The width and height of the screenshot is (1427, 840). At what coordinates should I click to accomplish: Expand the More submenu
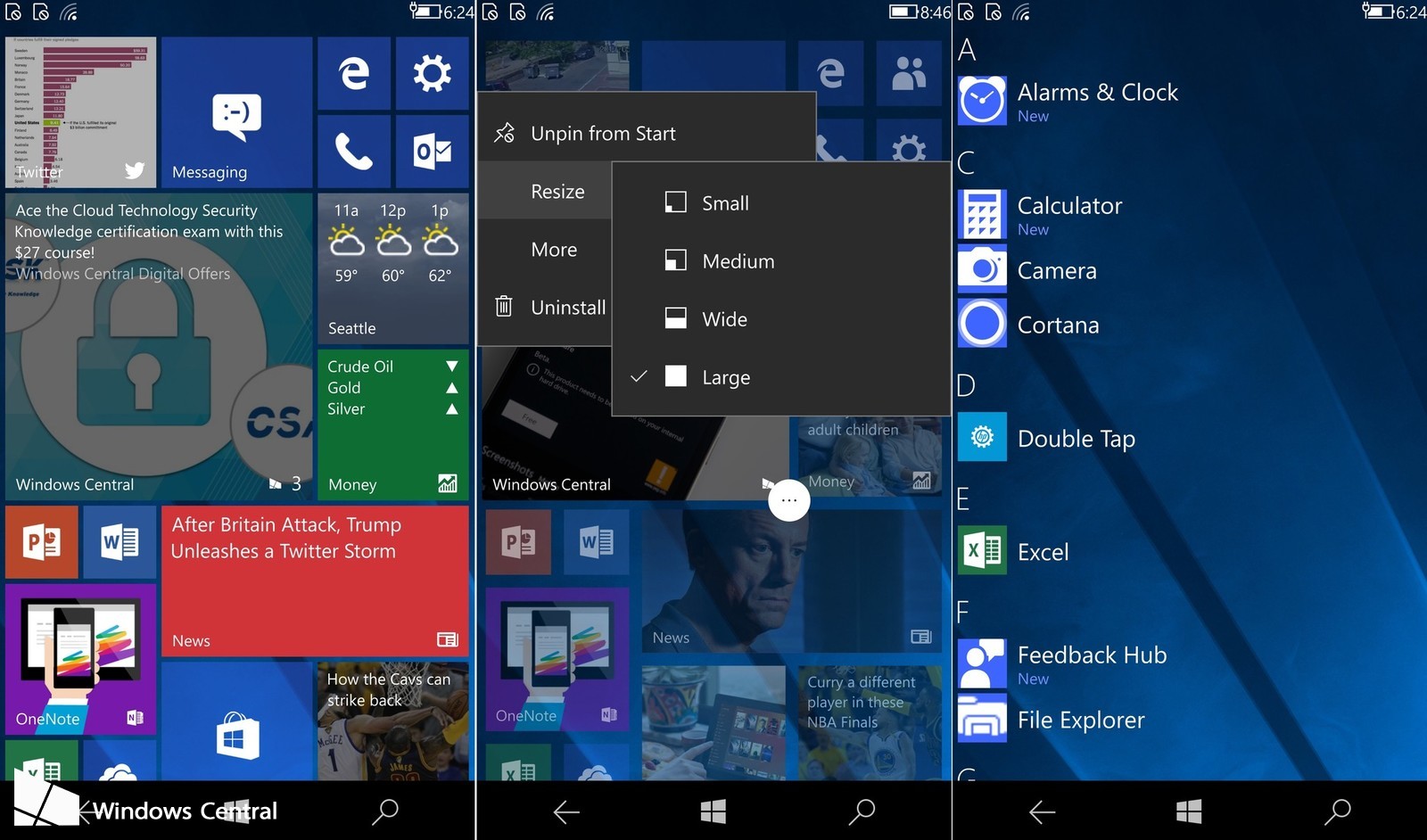(554, 250)
